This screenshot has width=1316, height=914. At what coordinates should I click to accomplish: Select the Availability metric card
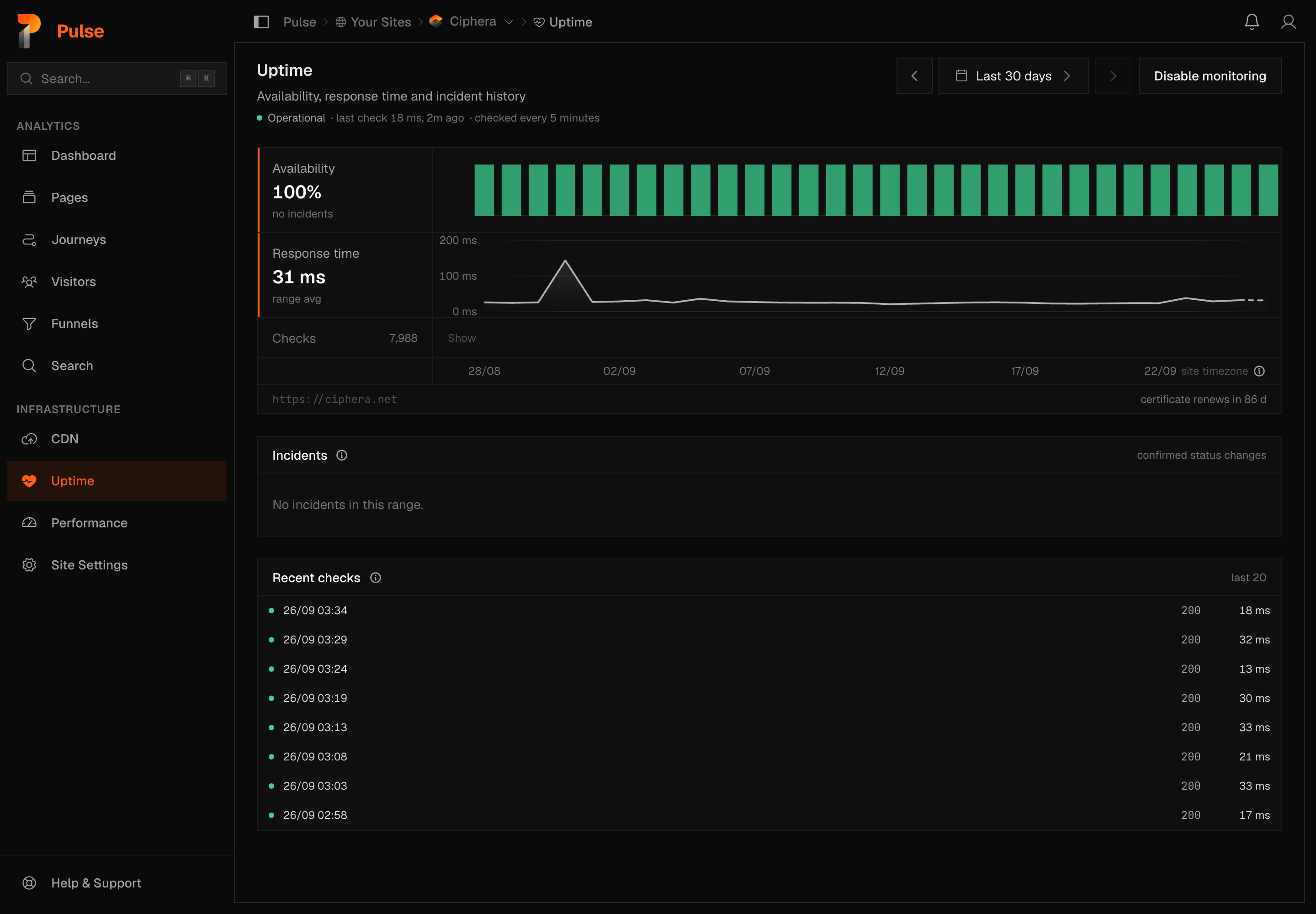tap(345, 190)
